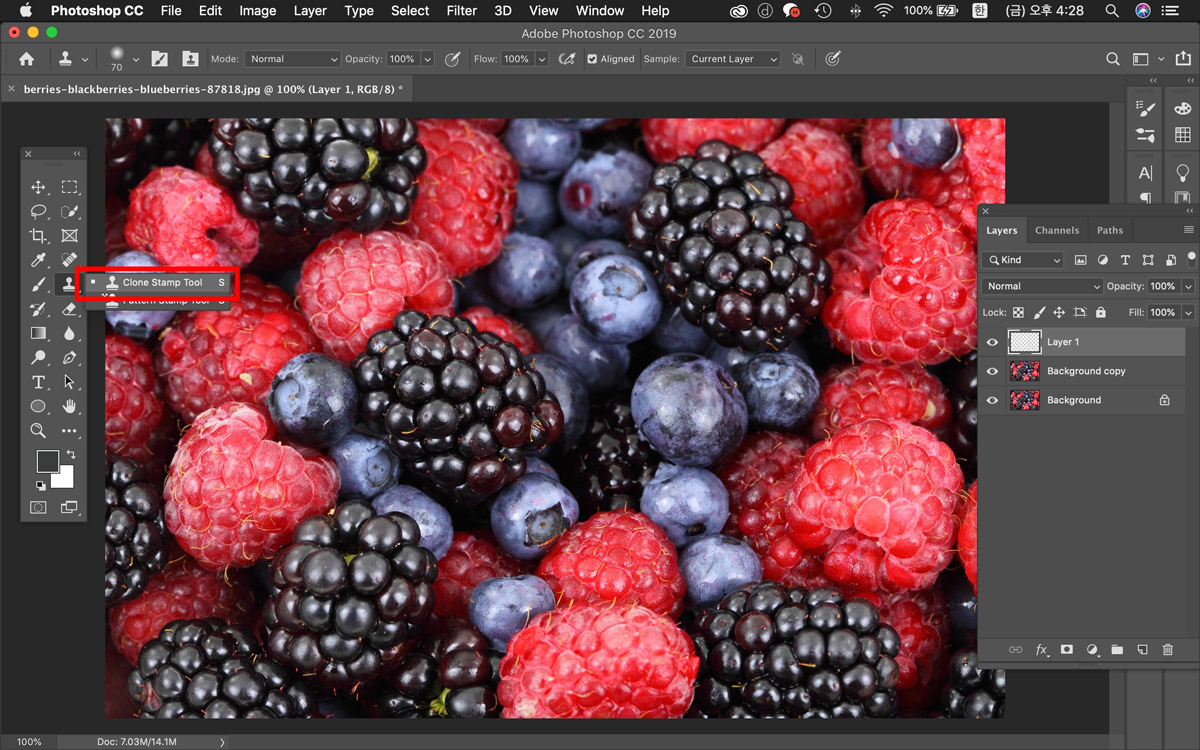Select the Move tool
1200x750 pixels.
tap(38, 187)
